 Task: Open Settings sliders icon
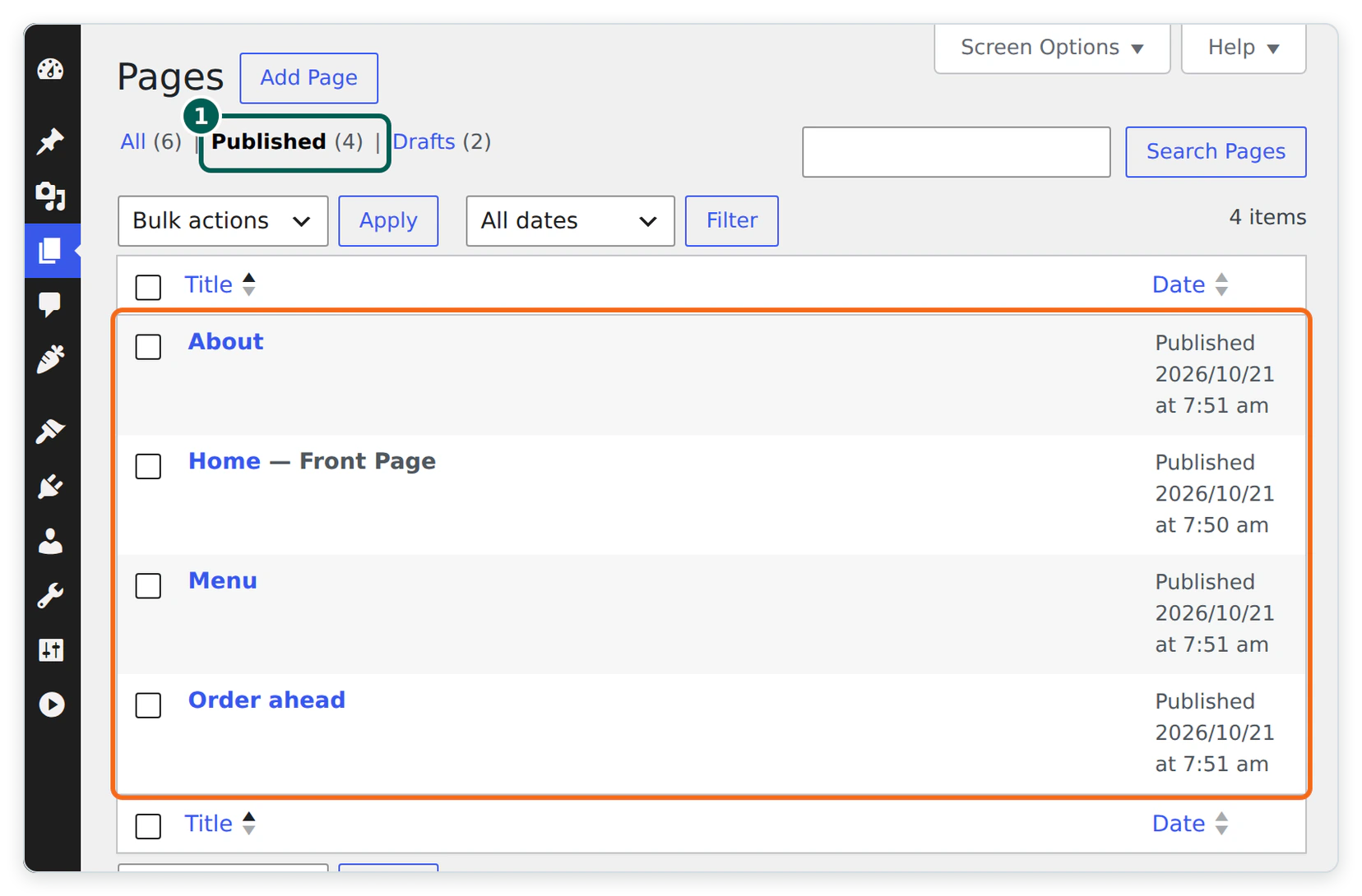coord(51,650)
